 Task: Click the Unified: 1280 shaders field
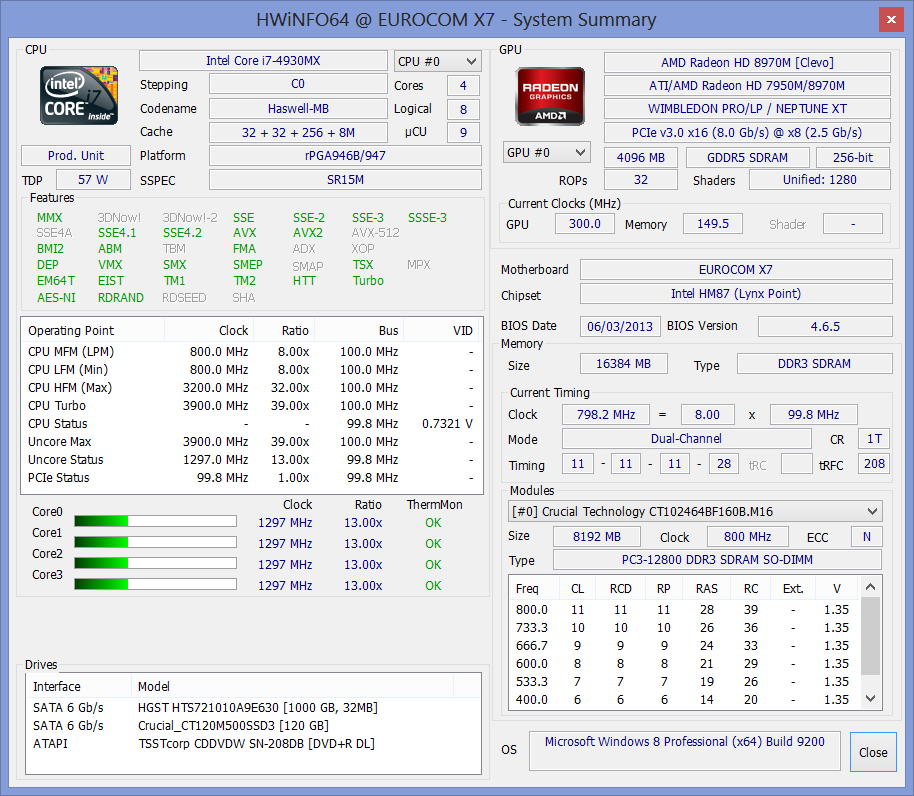[x=820, y=179]
